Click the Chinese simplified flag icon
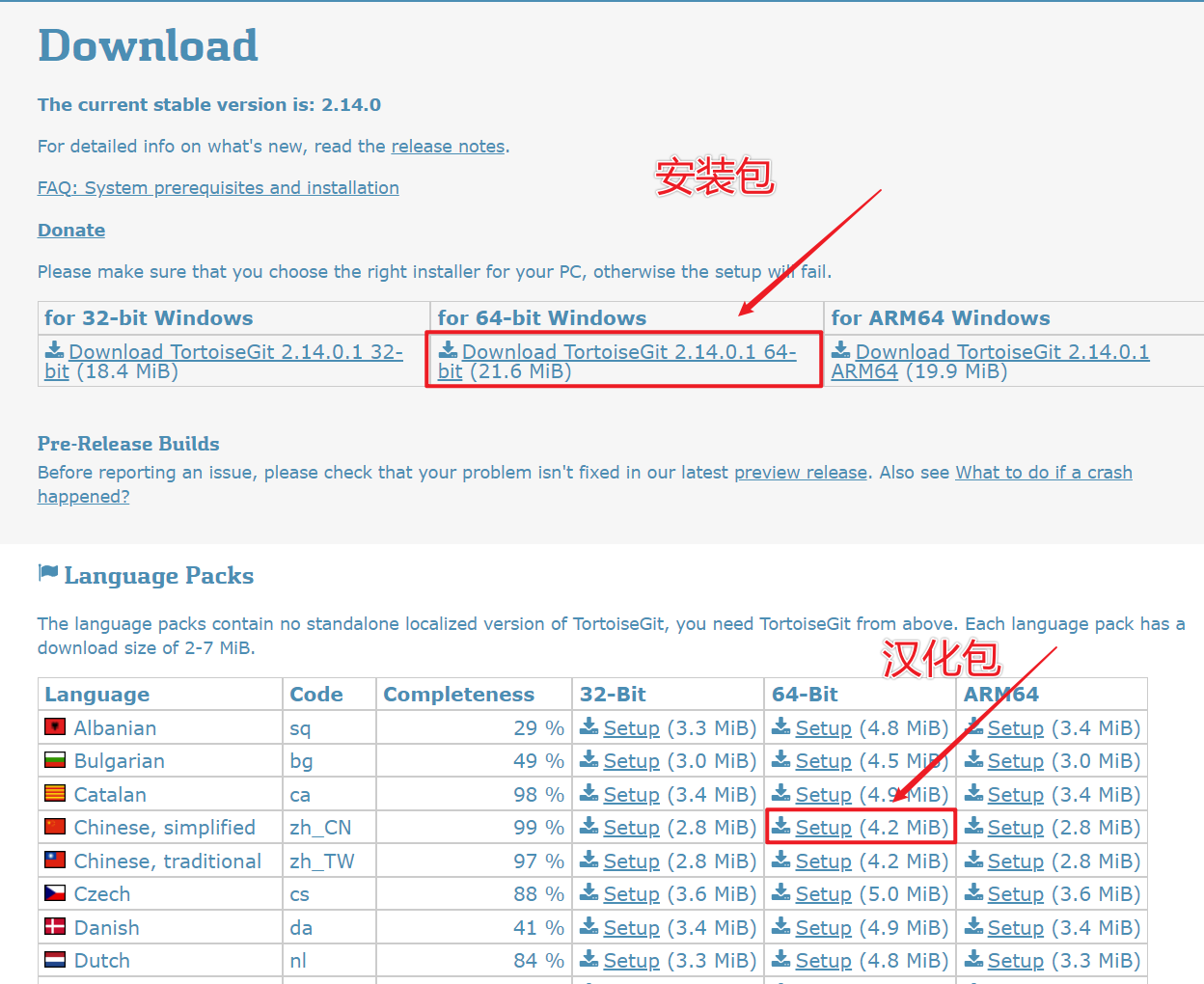 pos(55,826)
